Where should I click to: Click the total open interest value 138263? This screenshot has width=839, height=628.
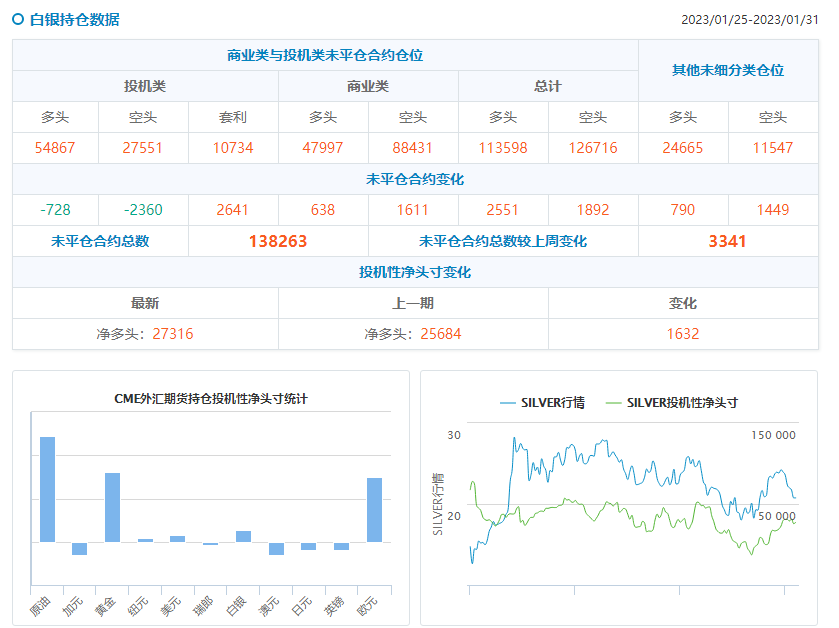(x=278, y=241)
